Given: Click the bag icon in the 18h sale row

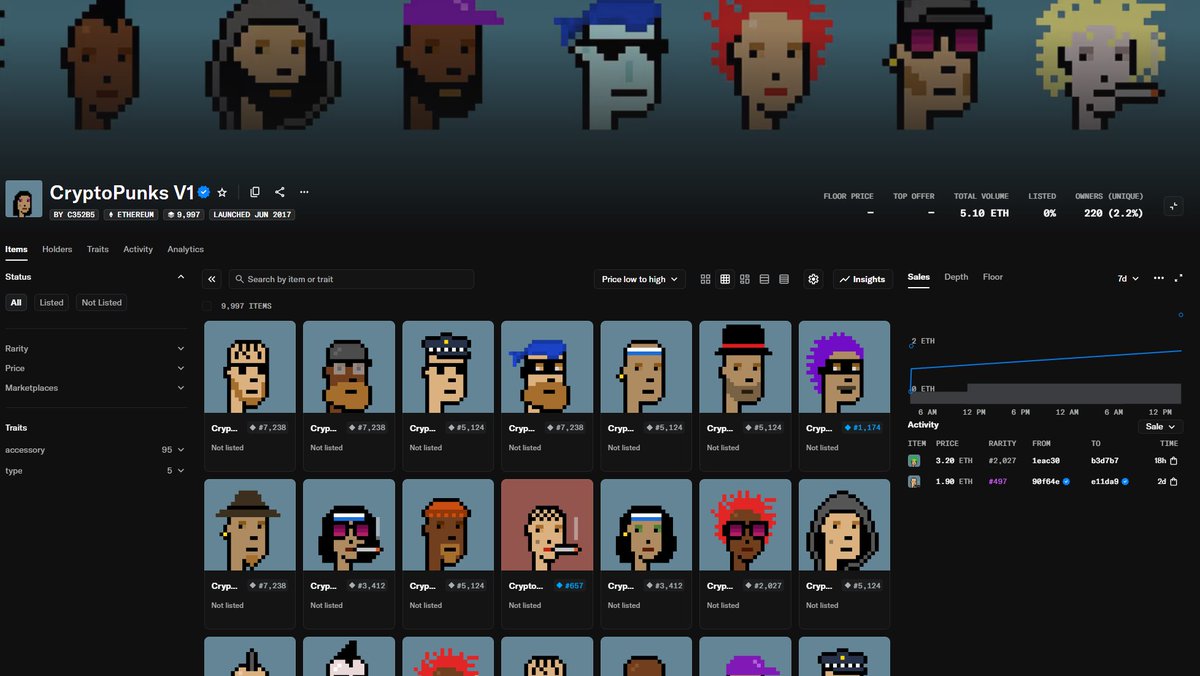Looking at the screenshot, I should 1174,461.
